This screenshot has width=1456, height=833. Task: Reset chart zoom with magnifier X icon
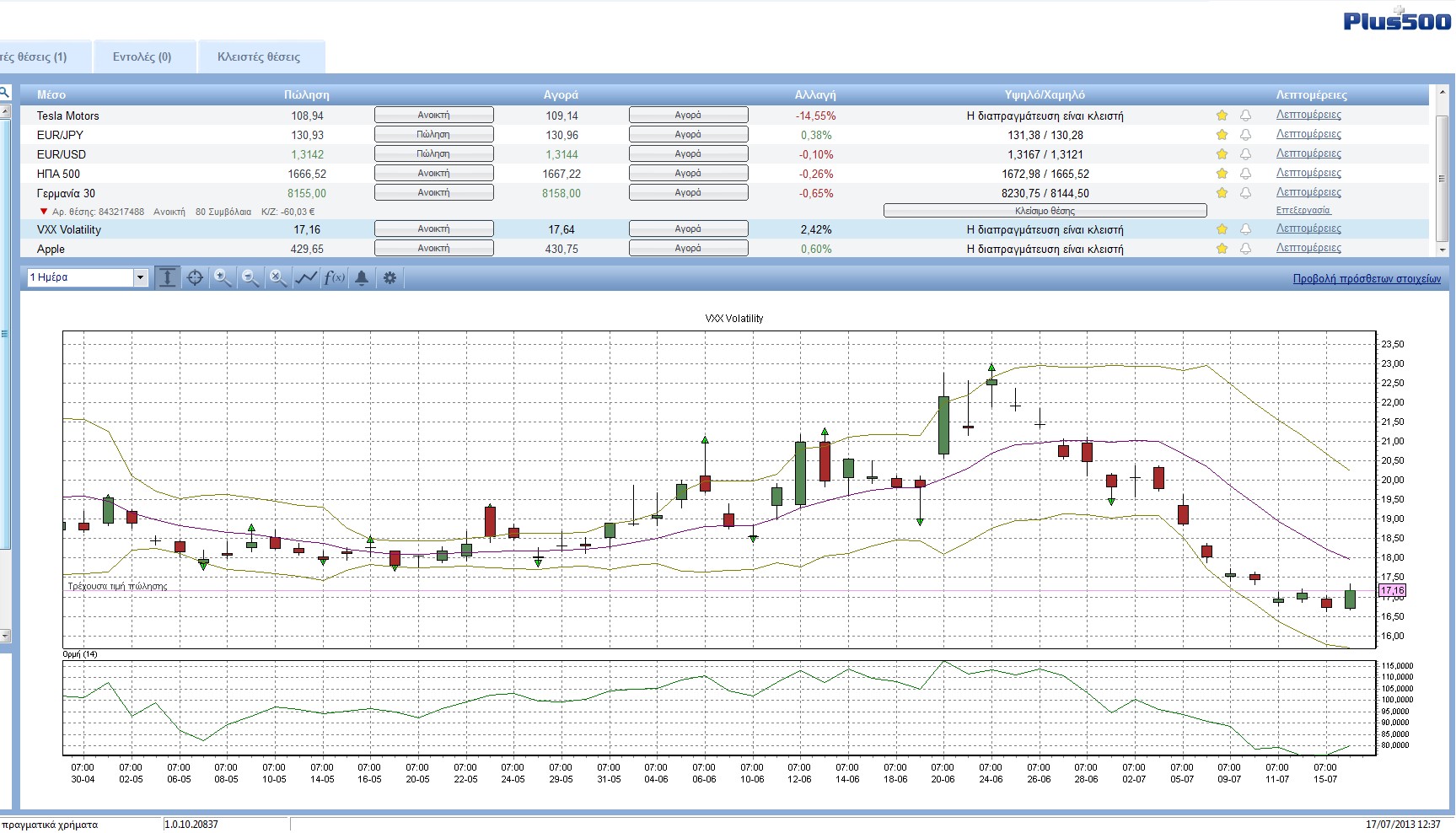pos(278,277)
